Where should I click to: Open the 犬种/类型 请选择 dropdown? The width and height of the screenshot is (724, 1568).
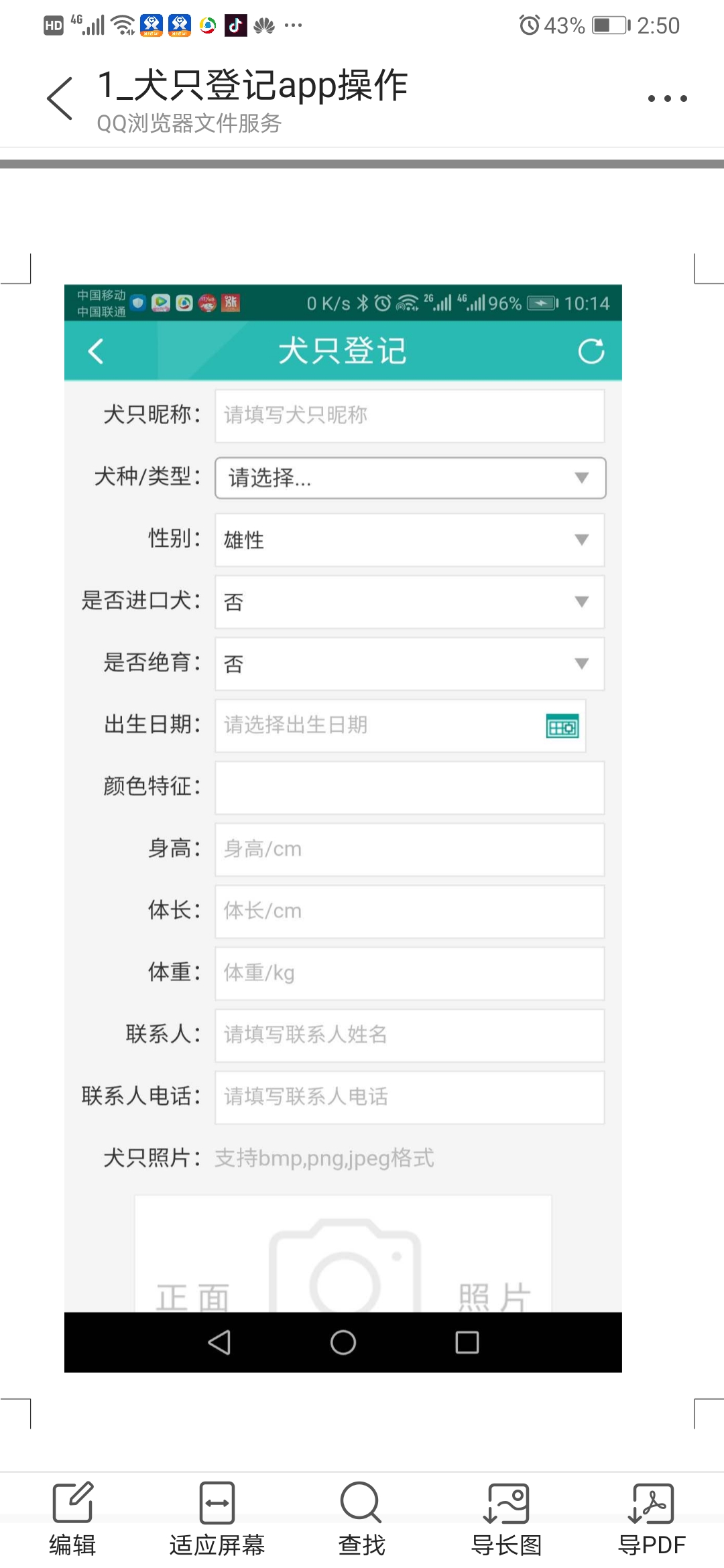[410, 478]
